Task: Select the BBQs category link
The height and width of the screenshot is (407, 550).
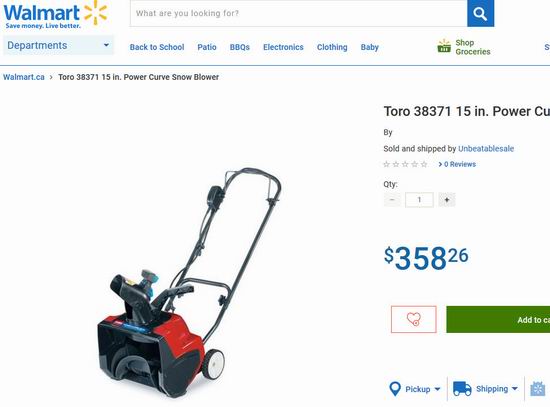Action: pos(240,47)
